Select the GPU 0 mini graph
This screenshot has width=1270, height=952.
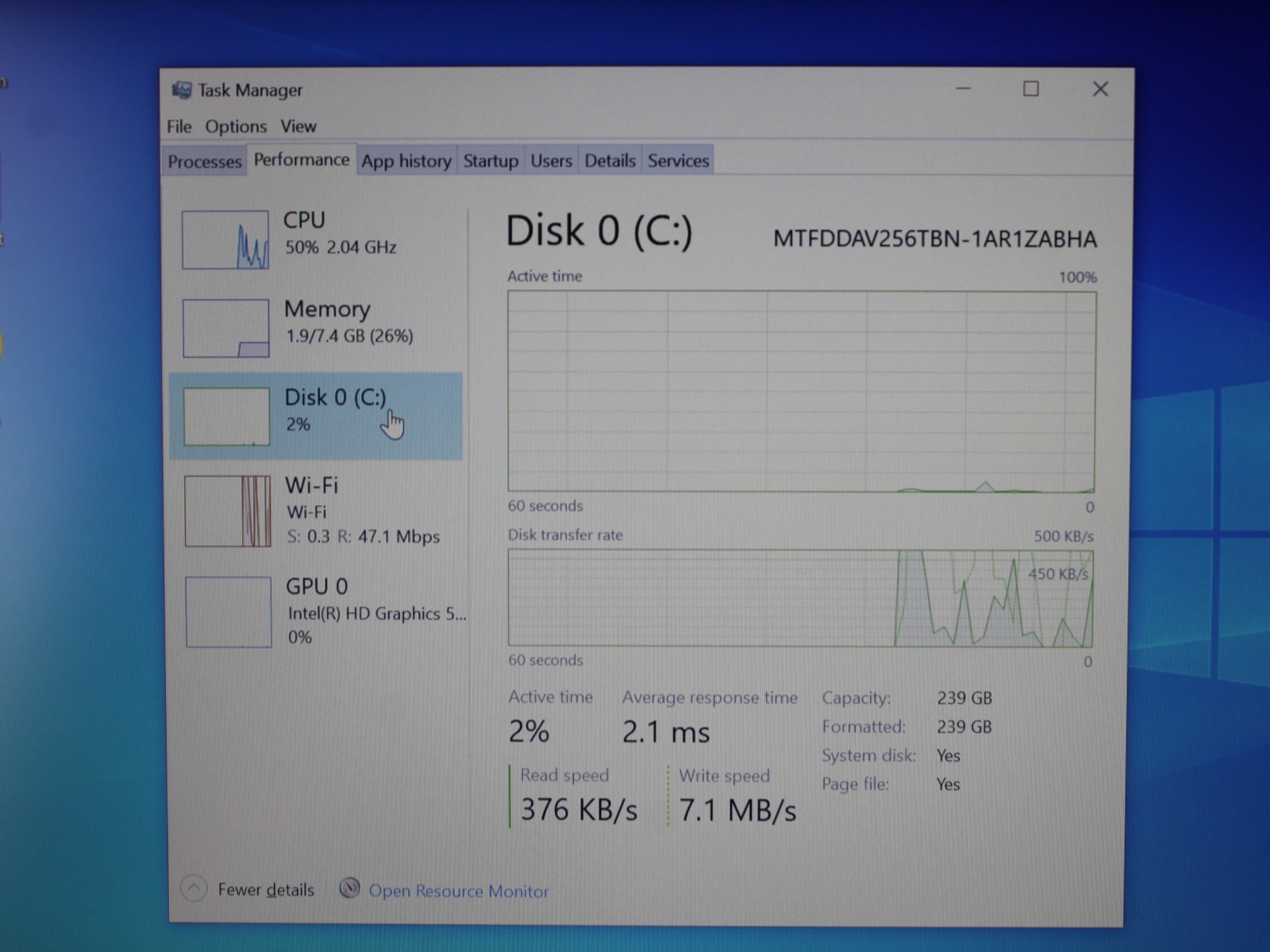(229, 612)
